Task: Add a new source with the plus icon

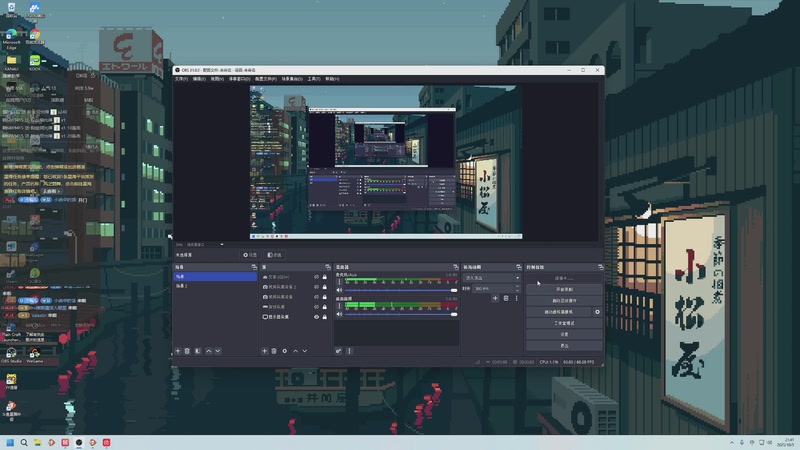Action: pos(264,351)
